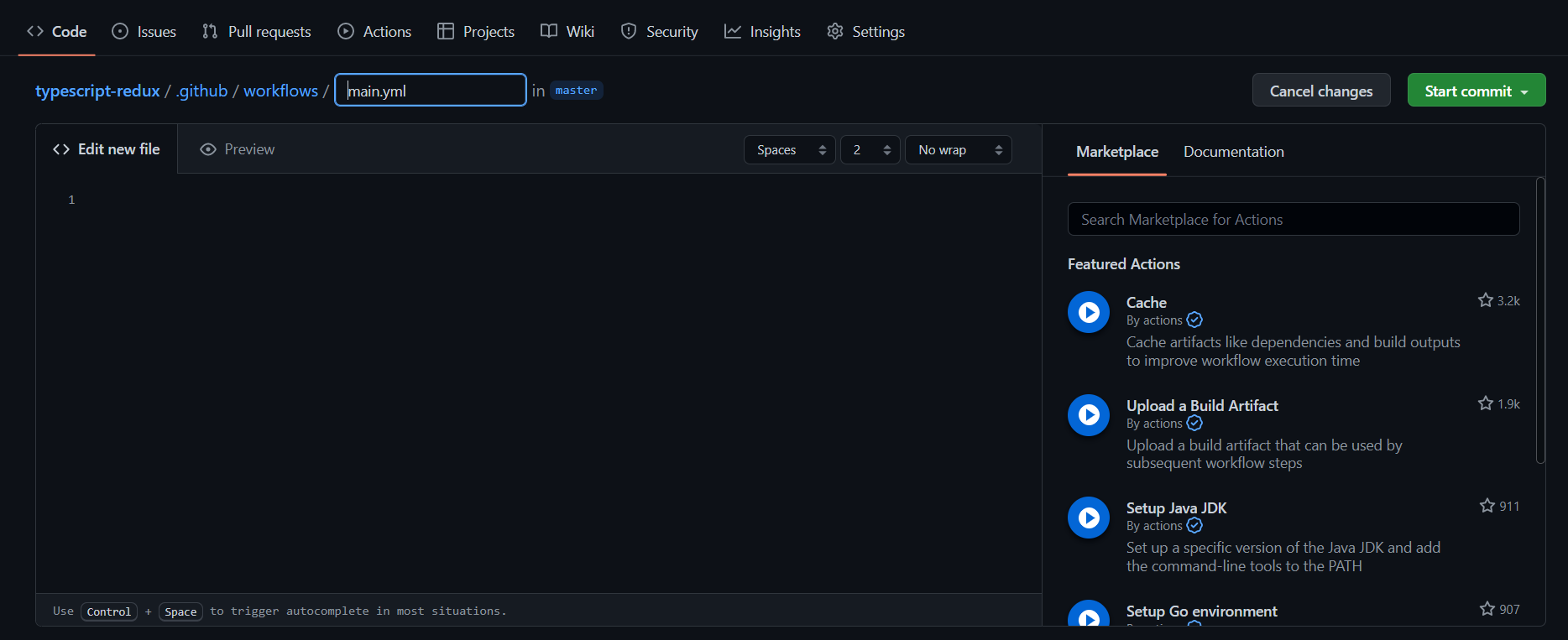The image size is (1568, 640).
Task: Click the Featured Actions heading
Action: [x=1123, y=264]
